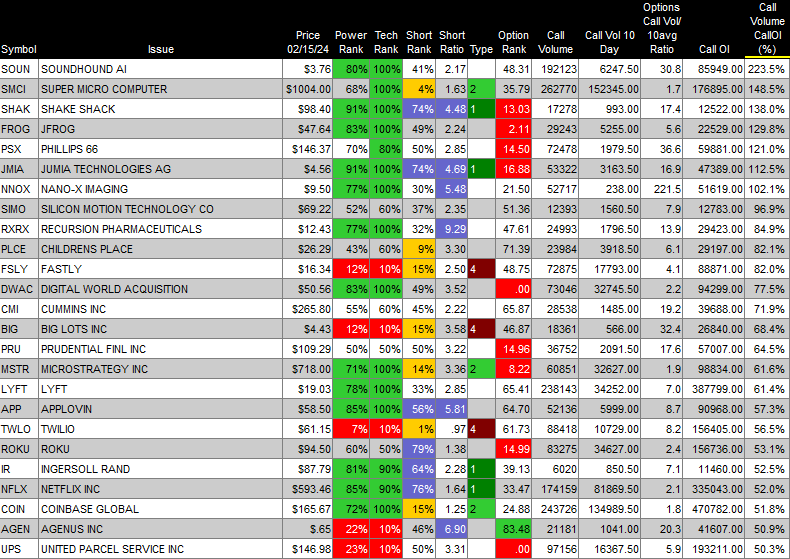This screenshot has width=790, height=559.
Task: Click the Issue column header
Action: pyautogui.click(x=161, y=49)
